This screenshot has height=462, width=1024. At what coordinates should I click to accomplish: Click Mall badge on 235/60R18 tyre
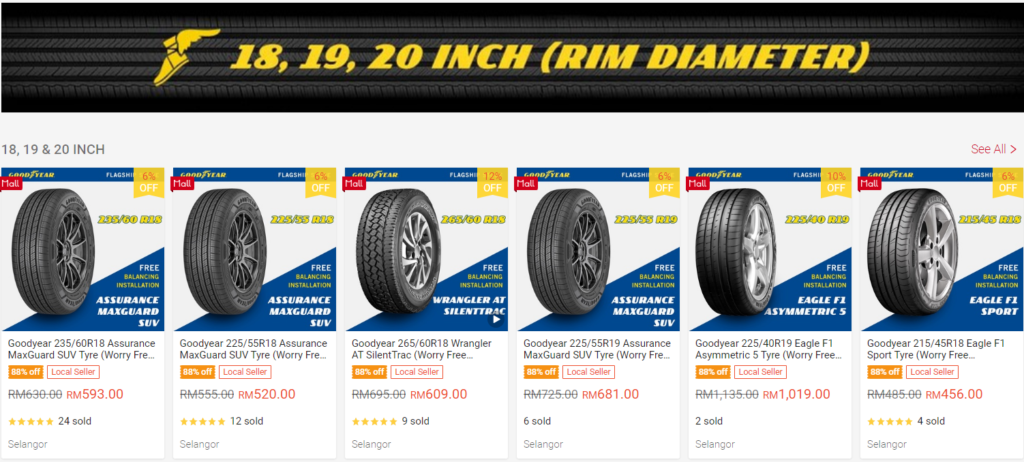pyautogui.click(x=12, y=184)
